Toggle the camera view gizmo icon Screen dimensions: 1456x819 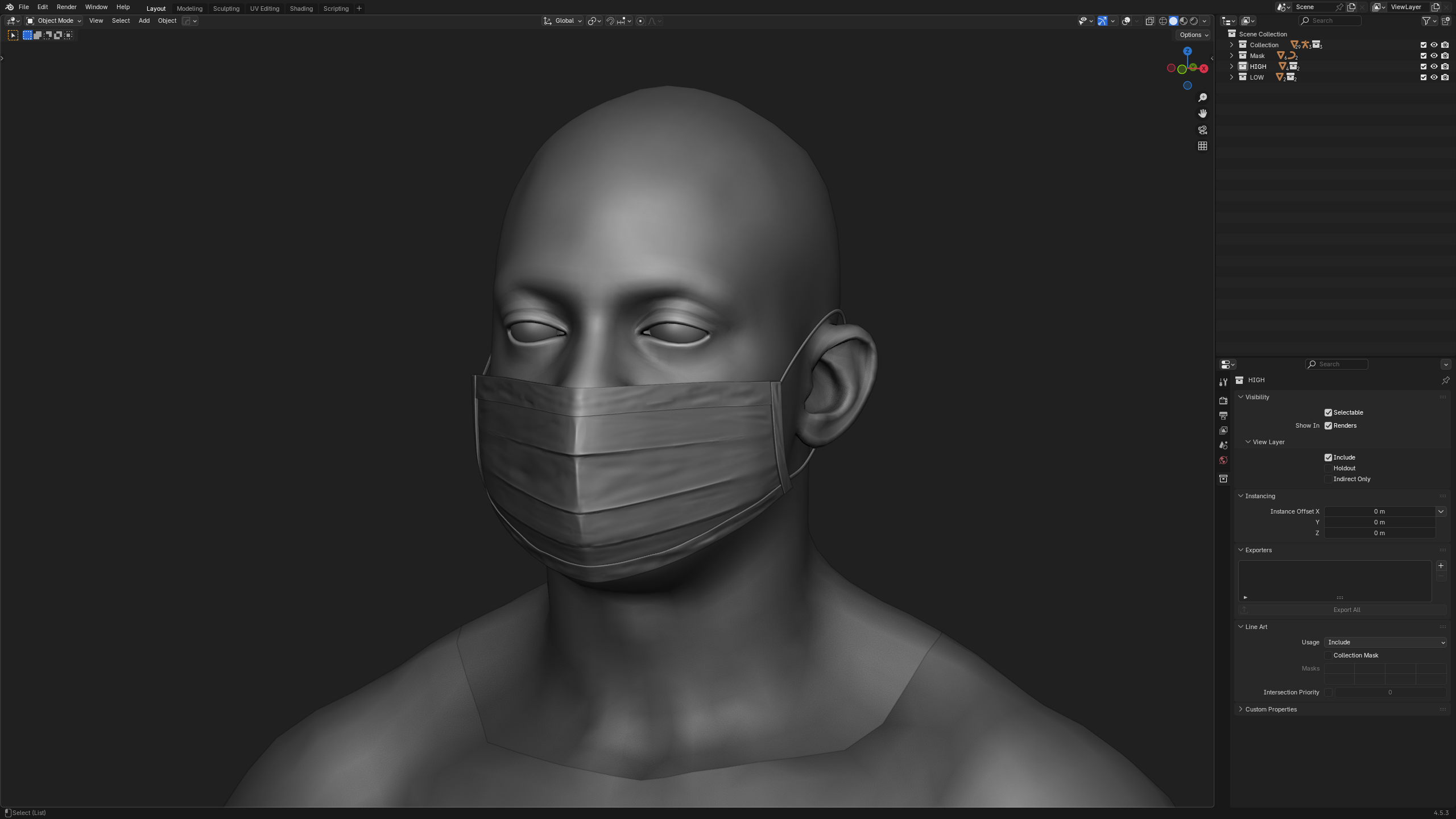pyautogui.click(x=1202, y=130)
